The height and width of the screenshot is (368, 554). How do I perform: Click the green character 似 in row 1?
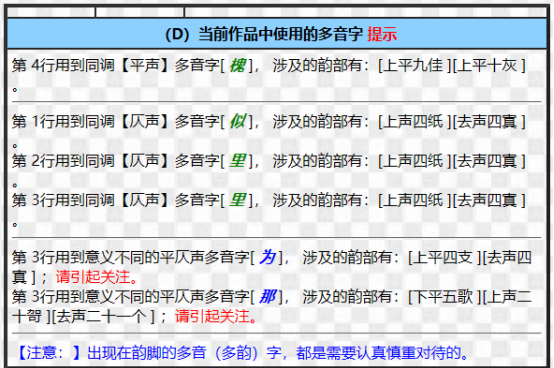click(x=237, y=121)
